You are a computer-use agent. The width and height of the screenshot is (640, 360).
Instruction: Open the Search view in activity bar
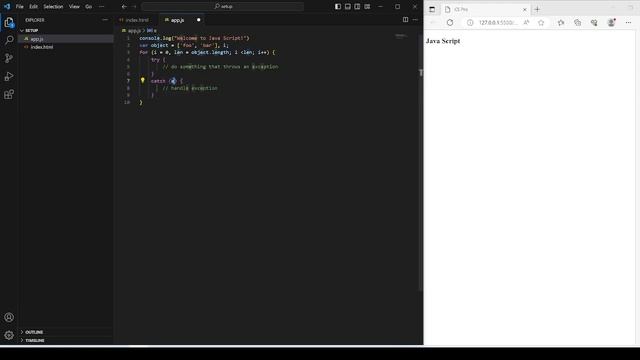click(x=9, y=40)
